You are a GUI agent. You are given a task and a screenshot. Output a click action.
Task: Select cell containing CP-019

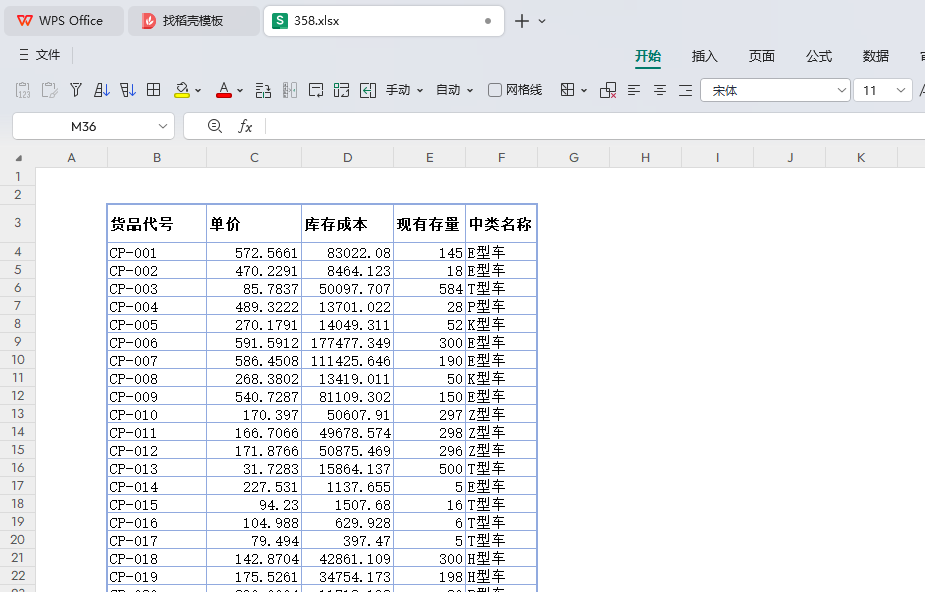[157, 577]
